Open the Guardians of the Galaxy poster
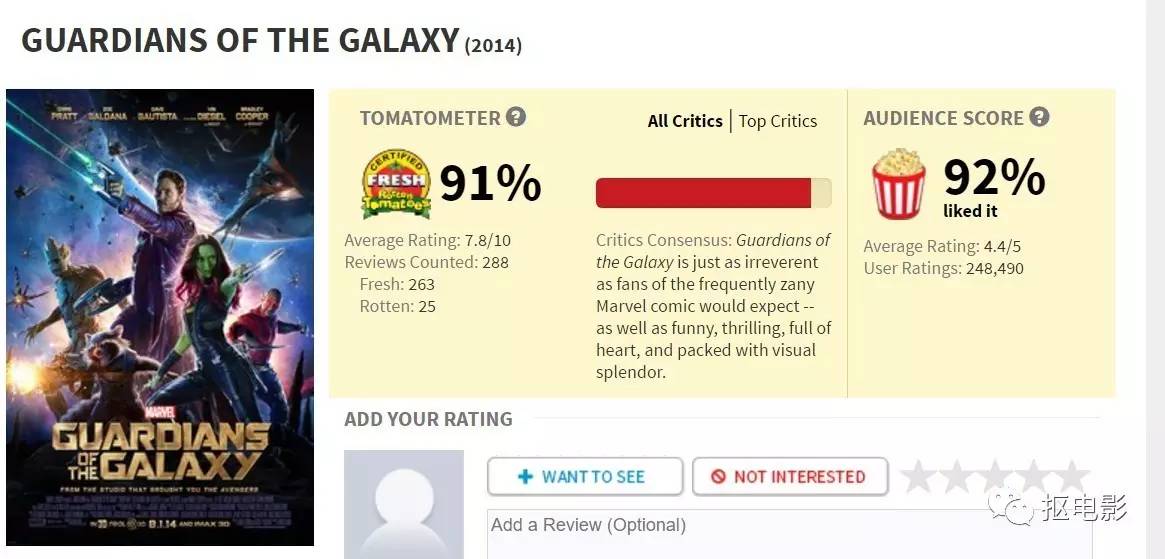The image size is (1165, 559). 160,318
